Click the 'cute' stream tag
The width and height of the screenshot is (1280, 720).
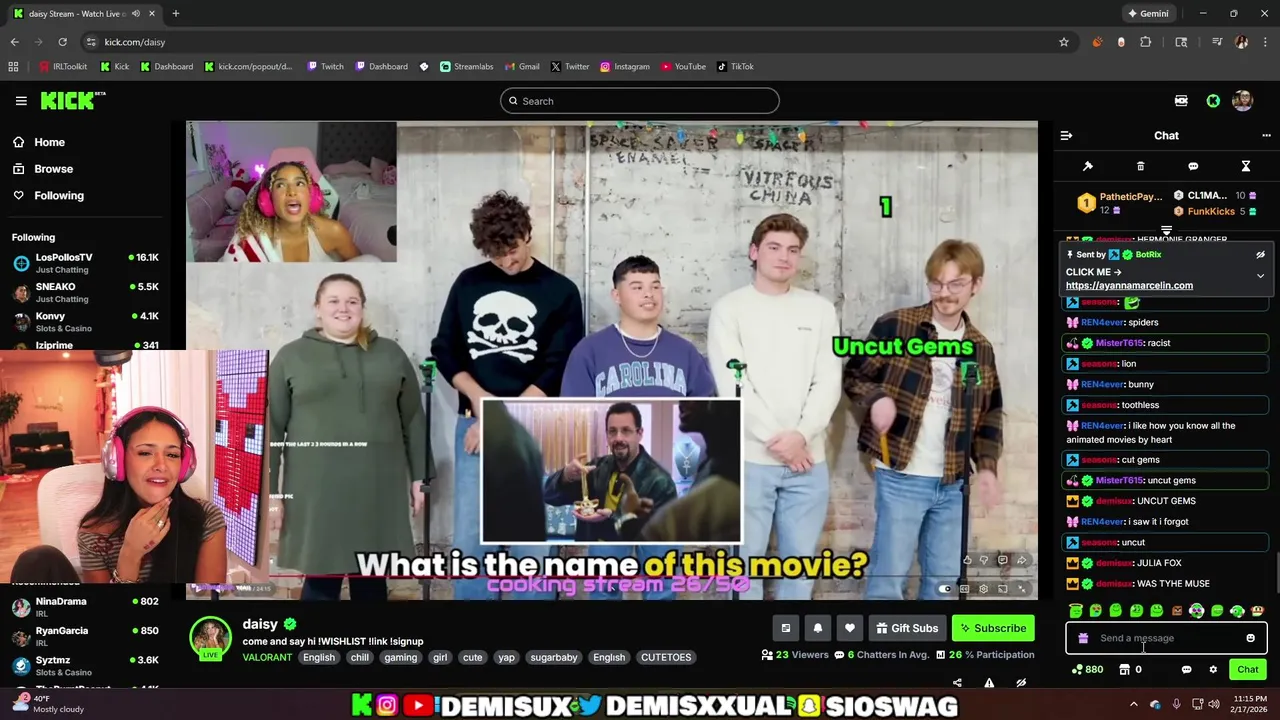pos(473,657)
